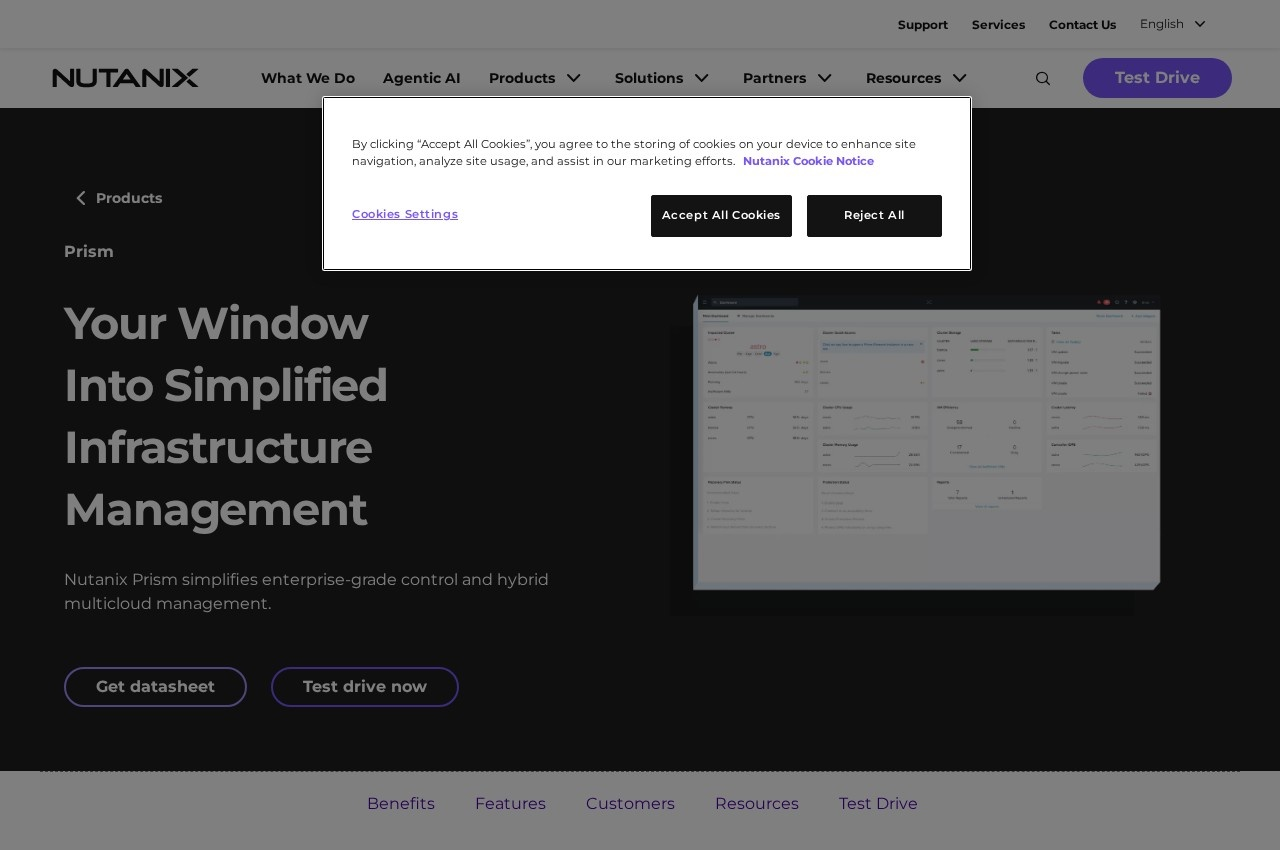
Task: Open the English language dropdown
Action: click(x=1173, y=24)
